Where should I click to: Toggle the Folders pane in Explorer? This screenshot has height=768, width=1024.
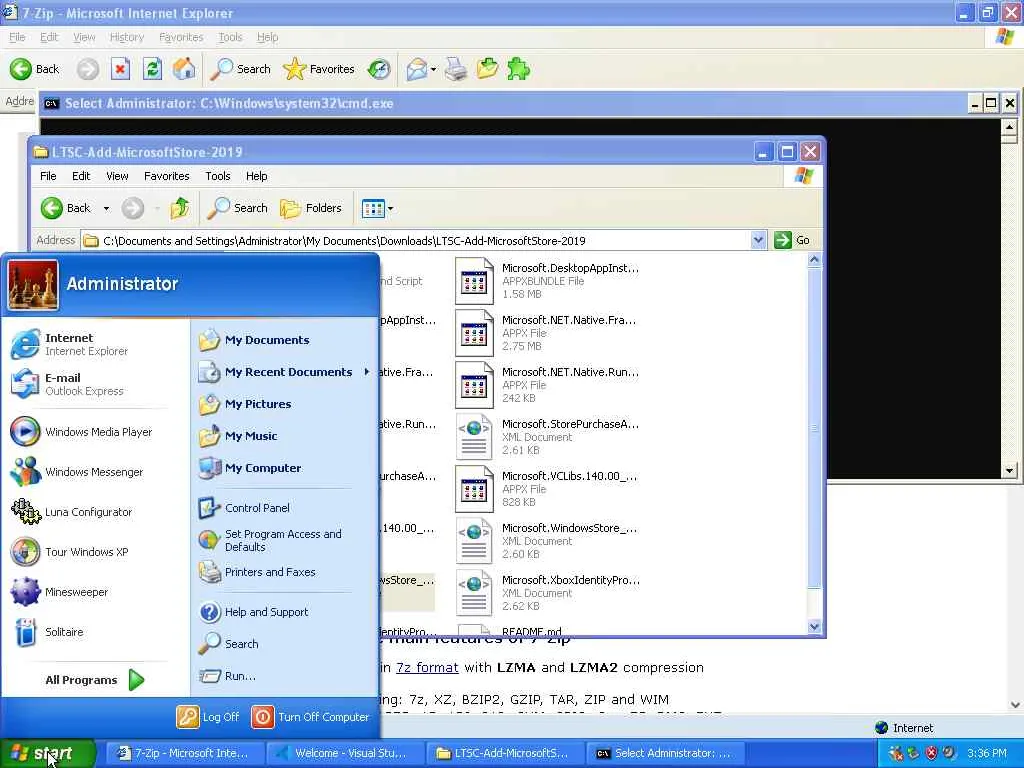point(311,208)
